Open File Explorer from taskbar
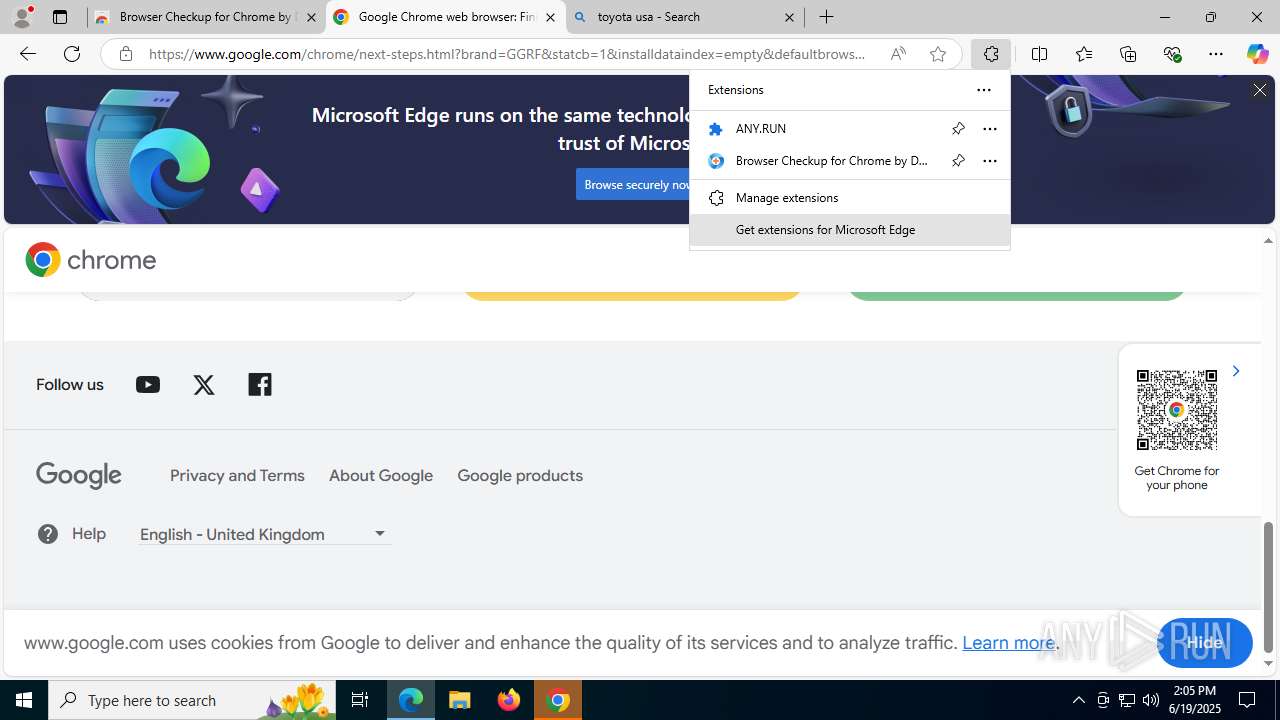Image resolution: width=1280 pixels, height=720 pixels. pyautogui.click(x=460, y=700)
